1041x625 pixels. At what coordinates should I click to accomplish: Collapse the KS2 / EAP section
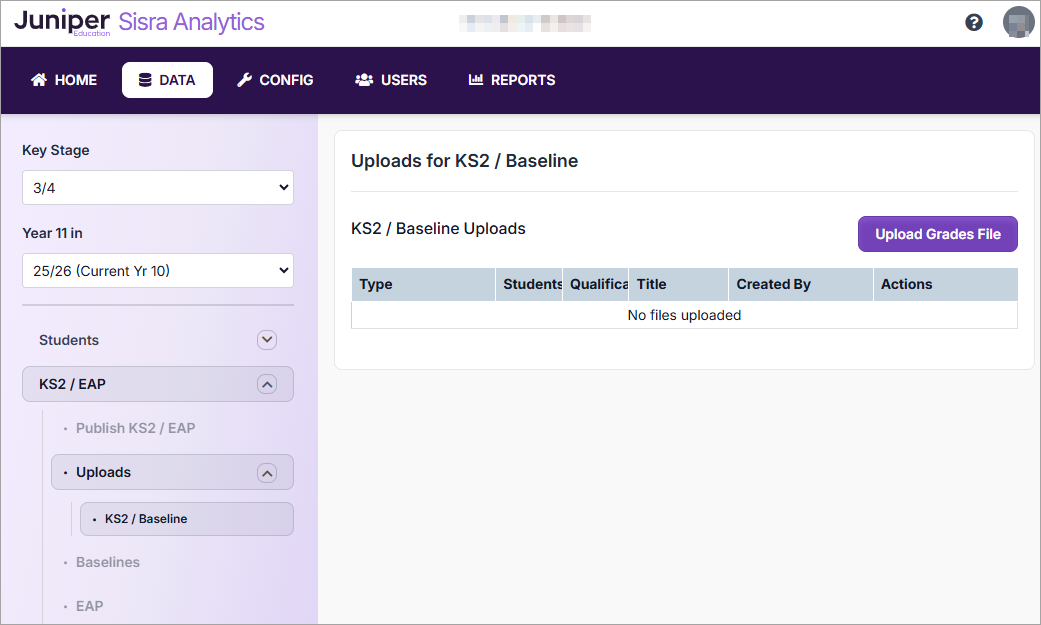click(x=266, y=384)
